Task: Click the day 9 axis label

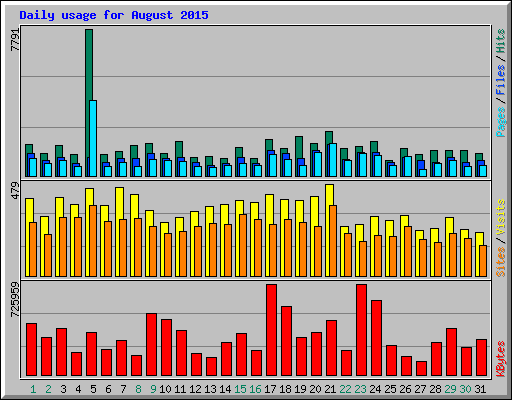Action: (x=153, y=389)
